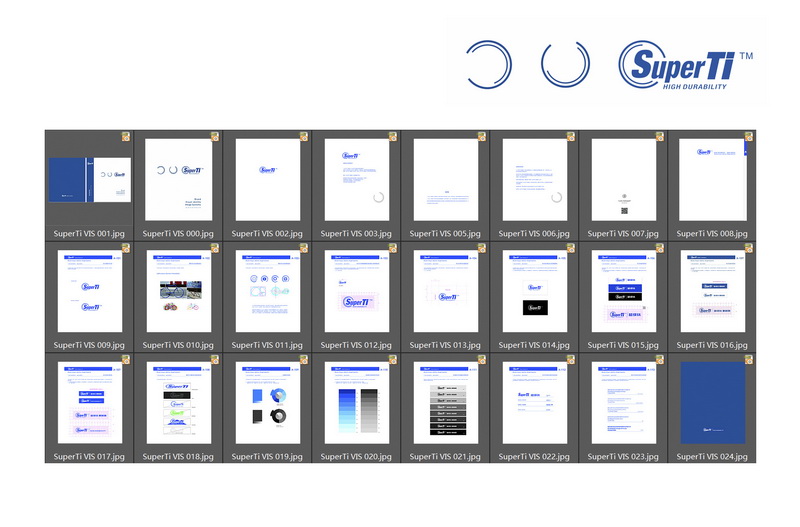
Task: Select the SuperTi VIS 016.jpg thumbnail
Action: 713,291
